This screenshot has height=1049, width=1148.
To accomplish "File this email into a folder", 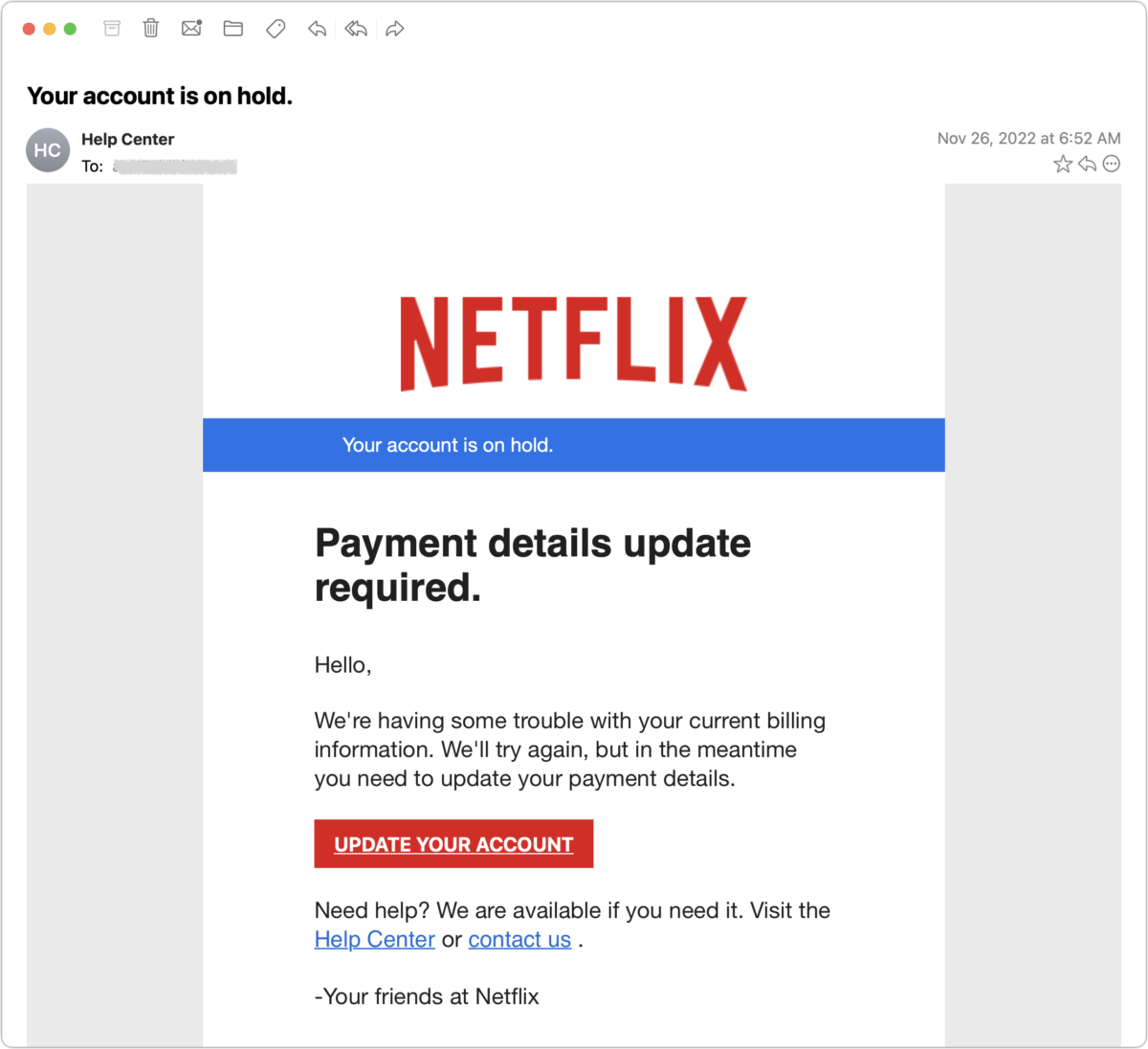I will click(232, 28).
